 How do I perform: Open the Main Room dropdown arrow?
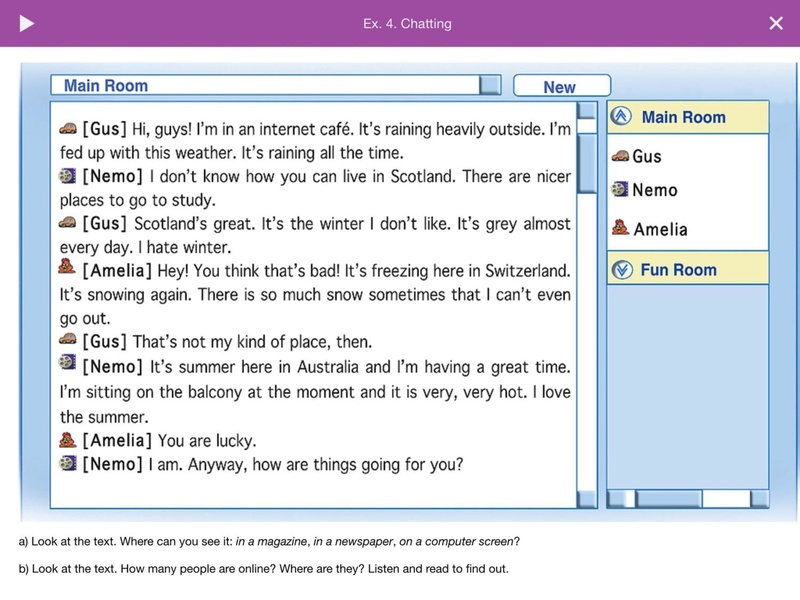click(x=489, y=86)
